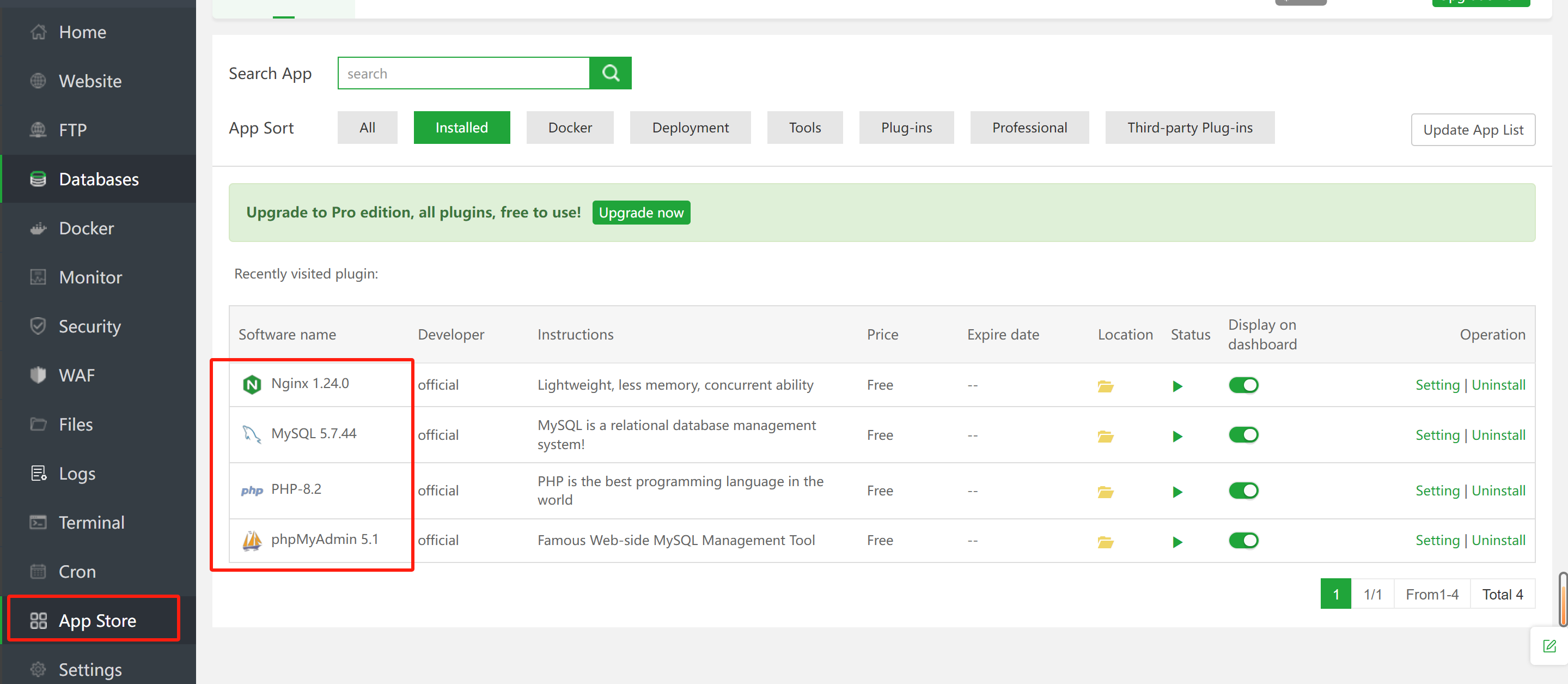
Task: Click the WAF shield icon
Action: [x=38, y=374]
